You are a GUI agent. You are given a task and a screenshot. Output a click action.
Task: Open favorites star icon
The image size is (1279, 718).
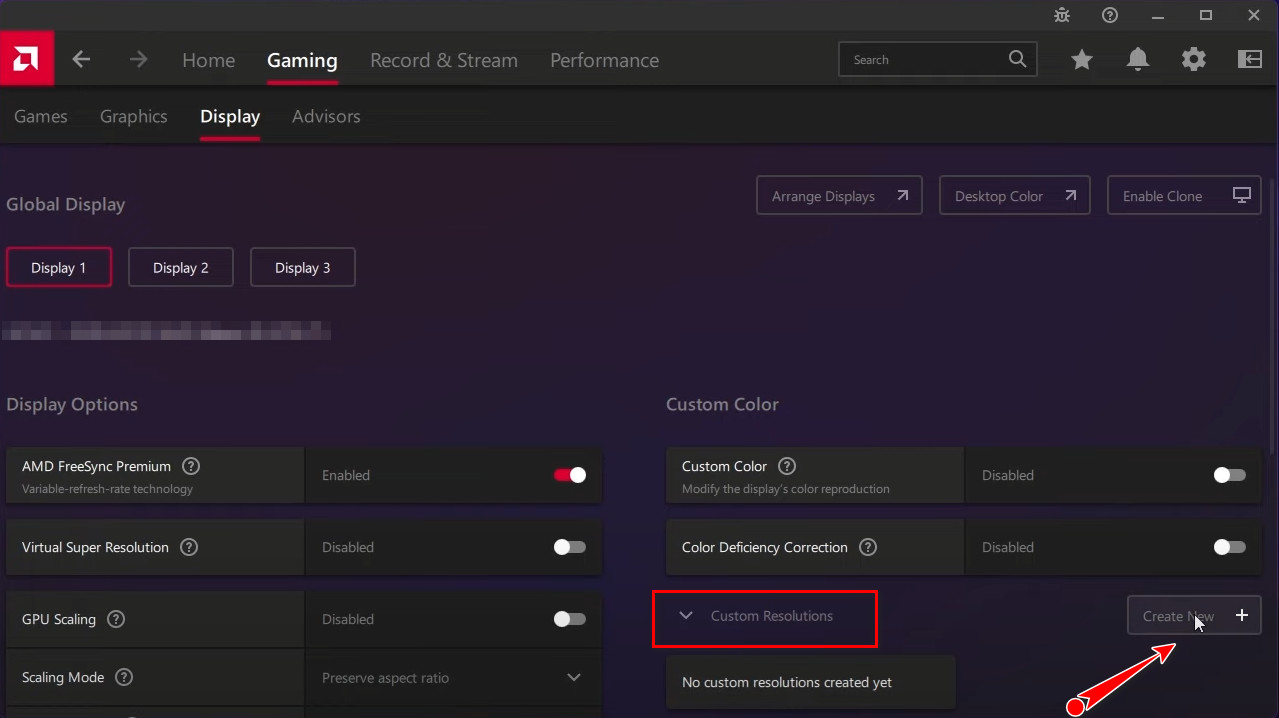tap(1081, 60)
